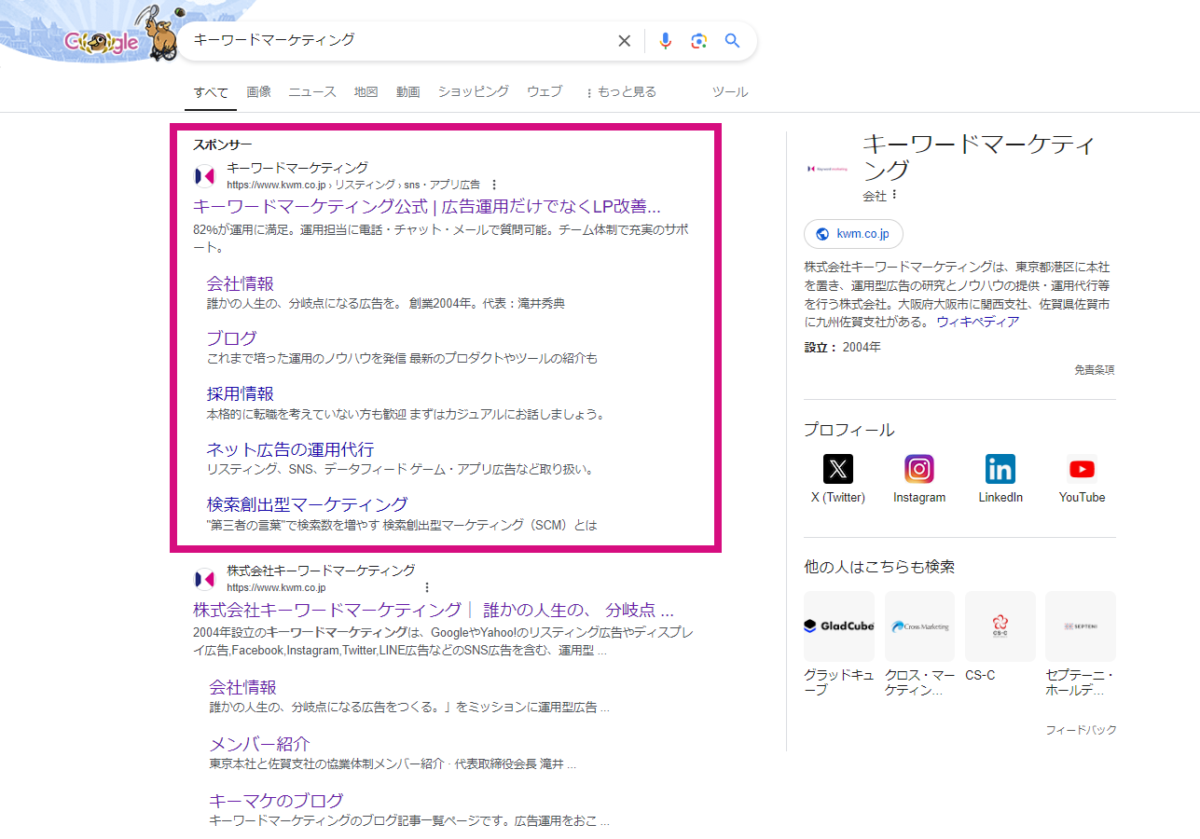This screenshot has height=839, width=1200.
Task: Switch to the ニュース tab
Action: click(312, 92)
